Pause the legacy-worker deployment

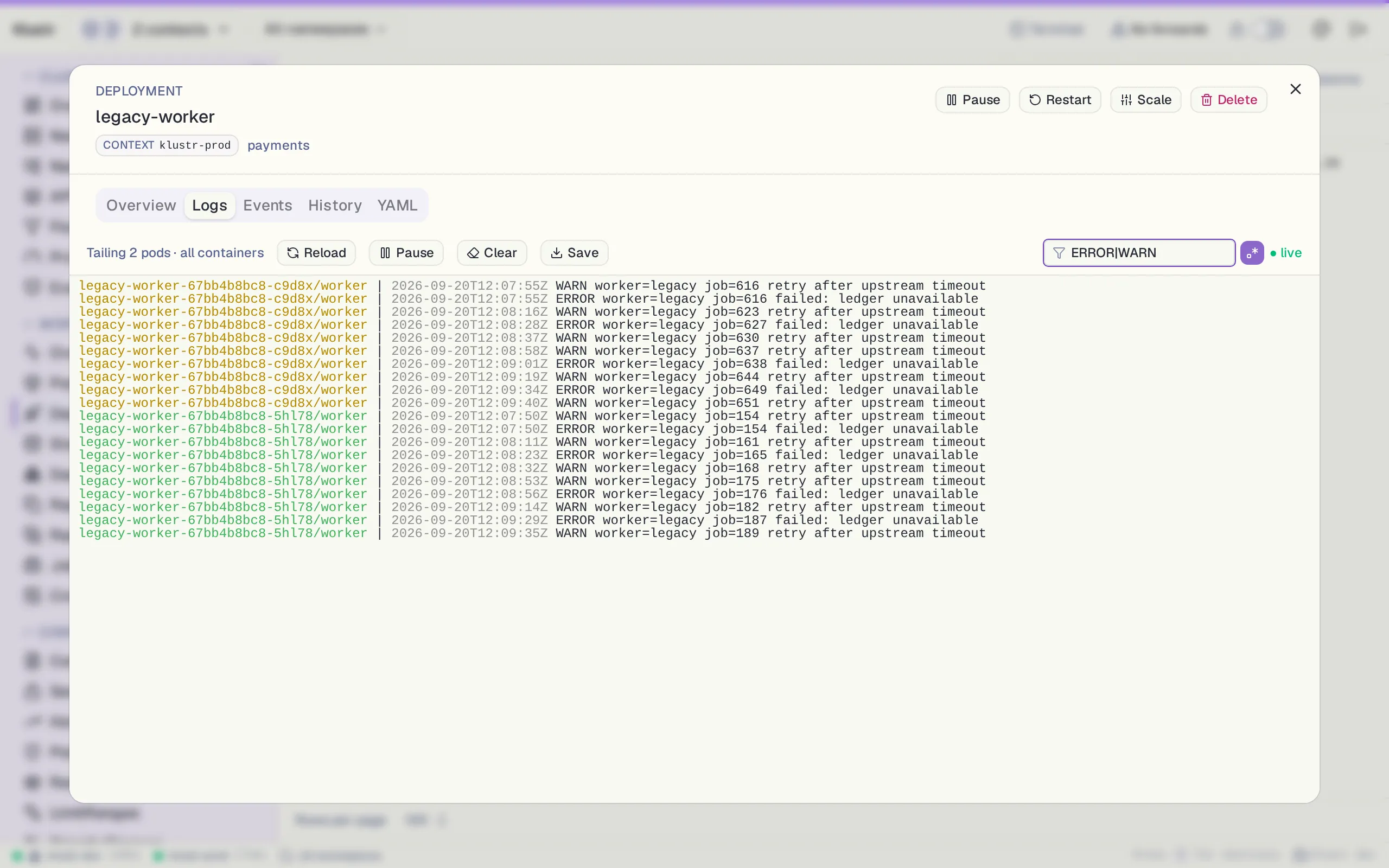pyautogui.click(x=972, y=100)
